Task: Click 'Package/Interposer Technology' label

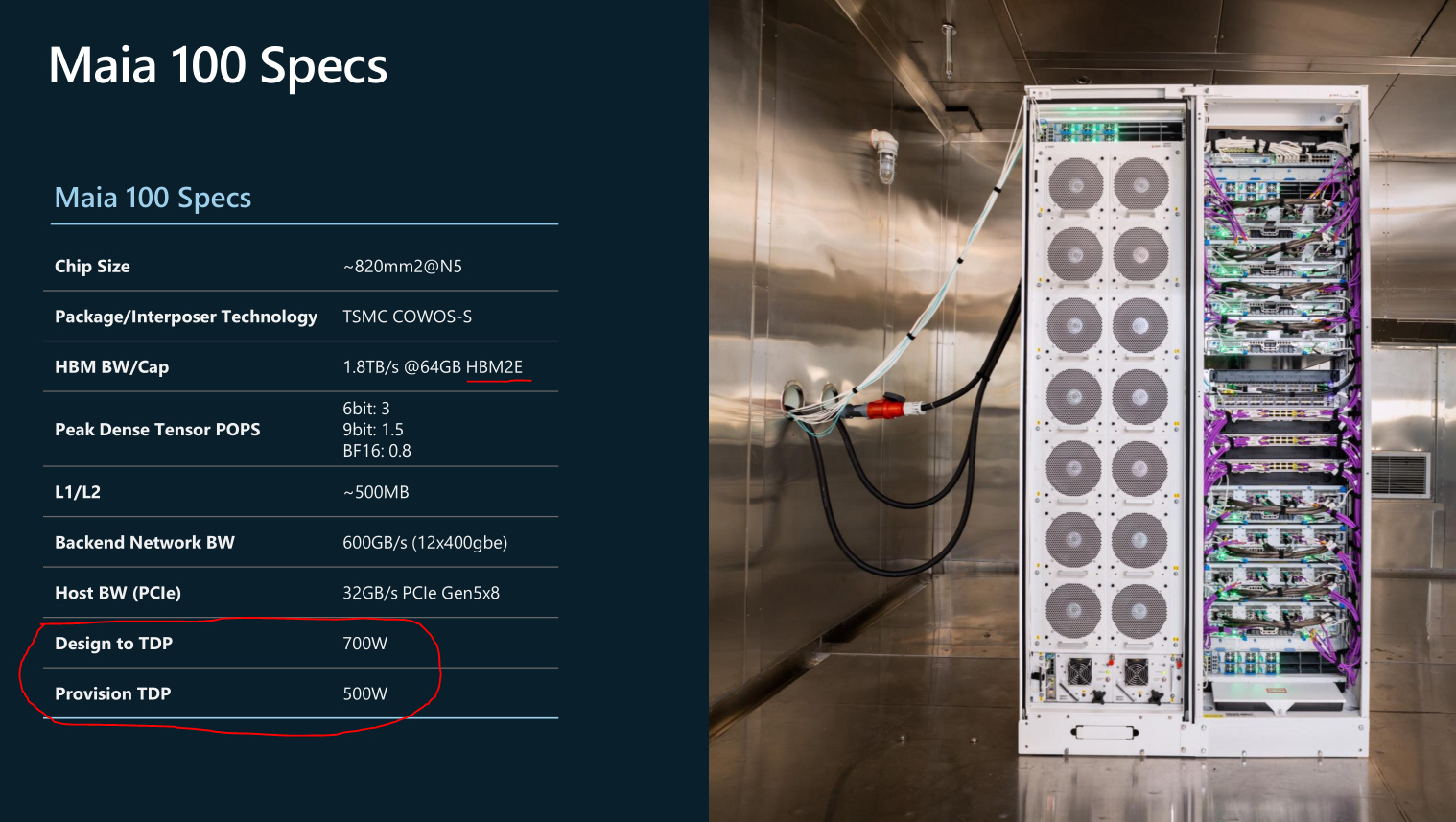Action: pyautogui.click(x=186, y=317)
